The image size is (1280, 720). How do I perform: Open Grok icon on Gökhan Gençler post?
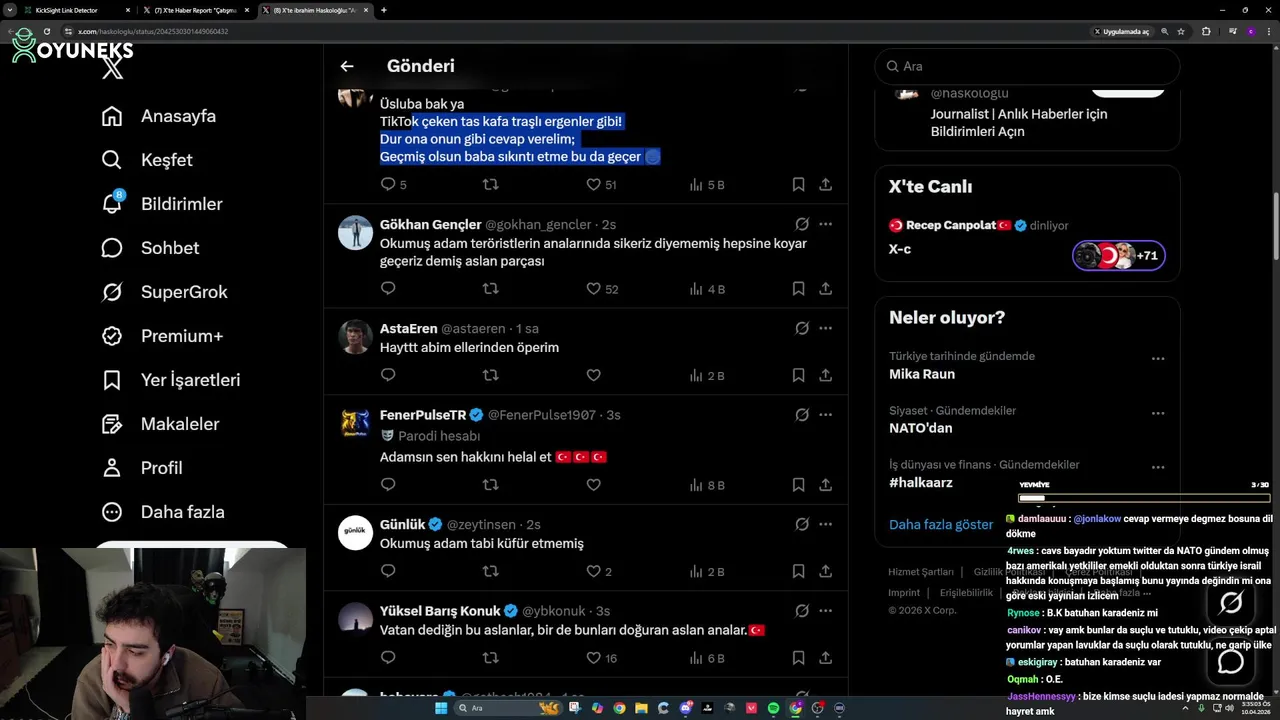click(802, 224)
